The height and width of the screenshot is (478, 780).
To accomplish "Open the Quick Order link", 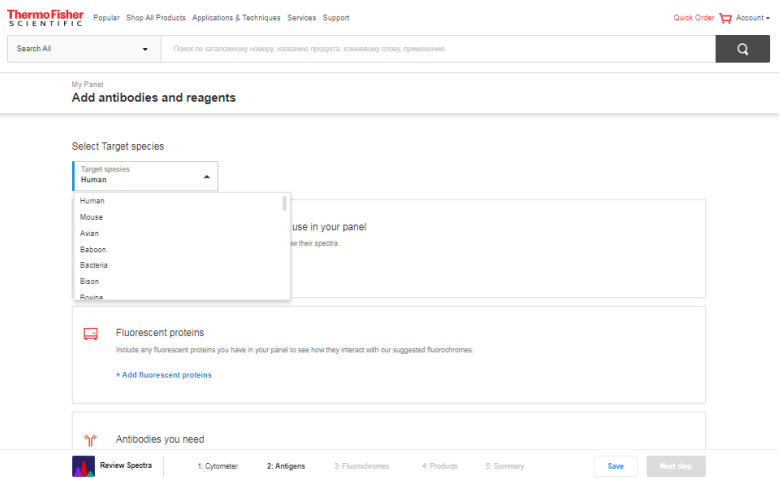I will click(693, 18).
